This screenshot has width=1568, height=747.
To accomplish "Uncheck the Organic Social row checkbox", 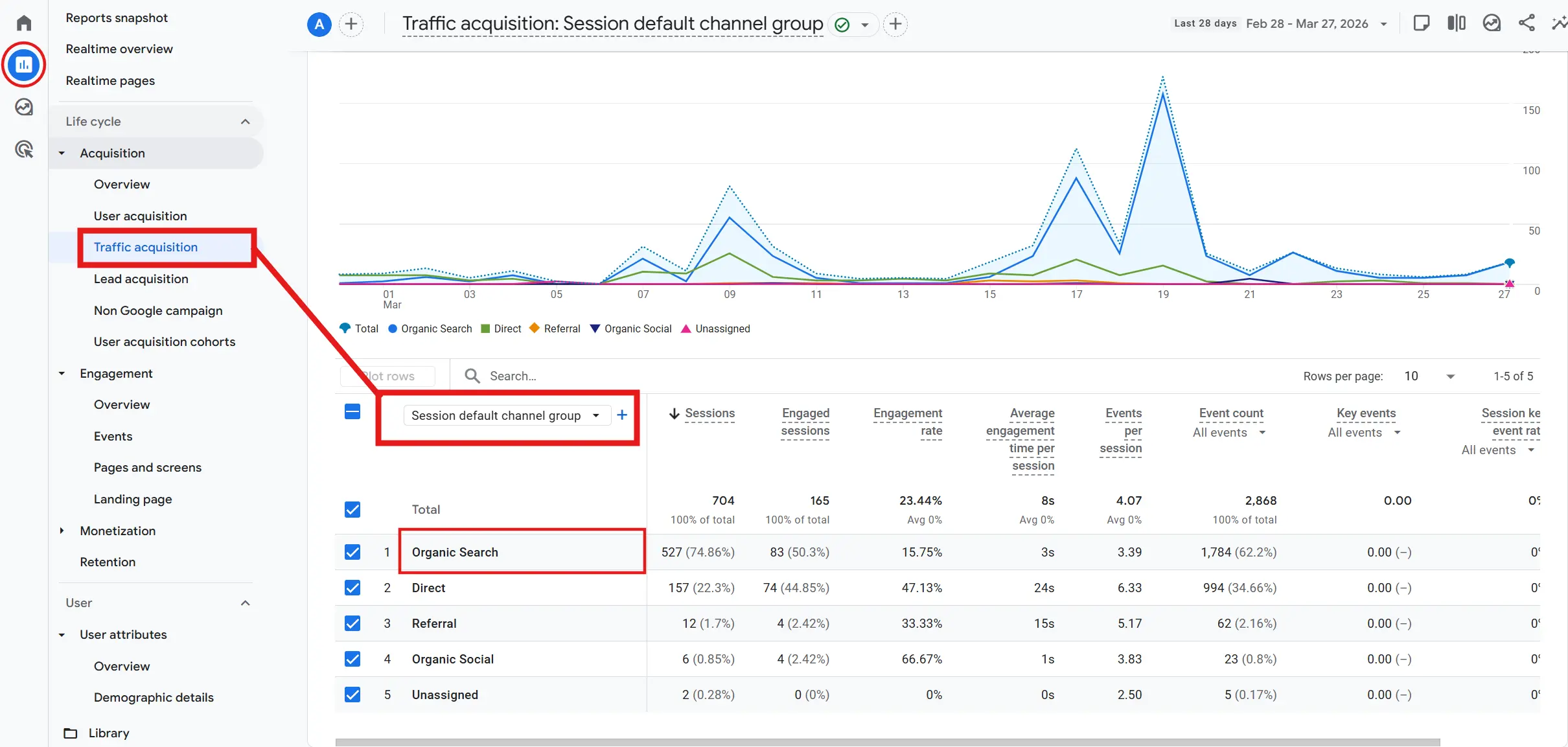I will click(352, 659).
